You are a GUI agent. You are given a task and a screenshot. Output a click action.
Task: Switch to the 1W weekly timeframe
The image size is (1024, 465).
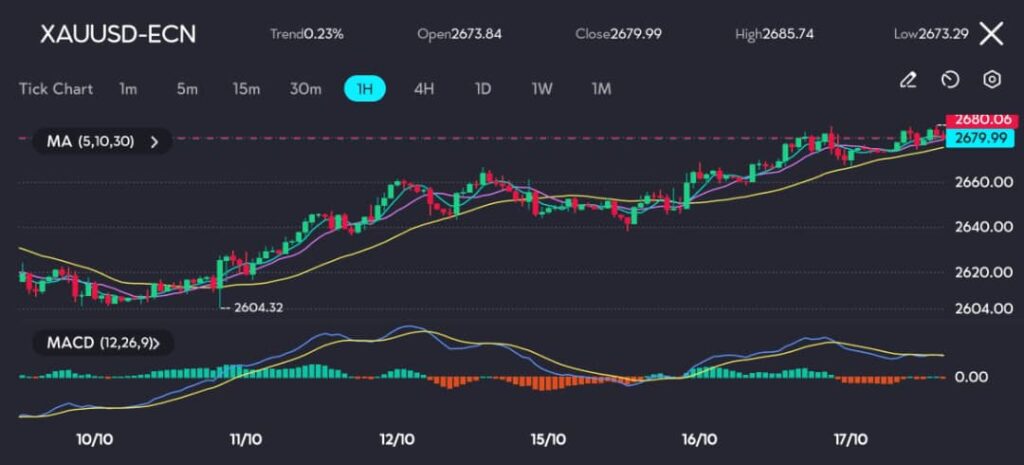pyautogui.click(x=542, y=89)
